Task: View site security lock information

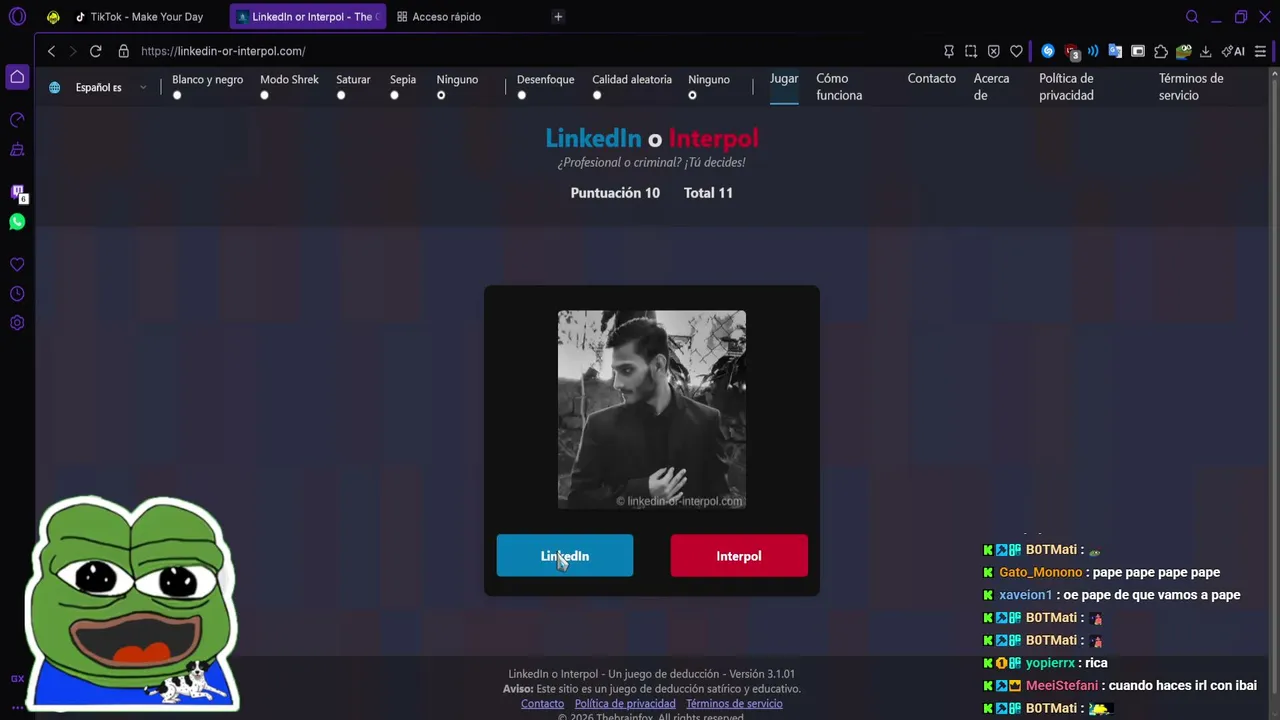Action: [x=123, y=51]
